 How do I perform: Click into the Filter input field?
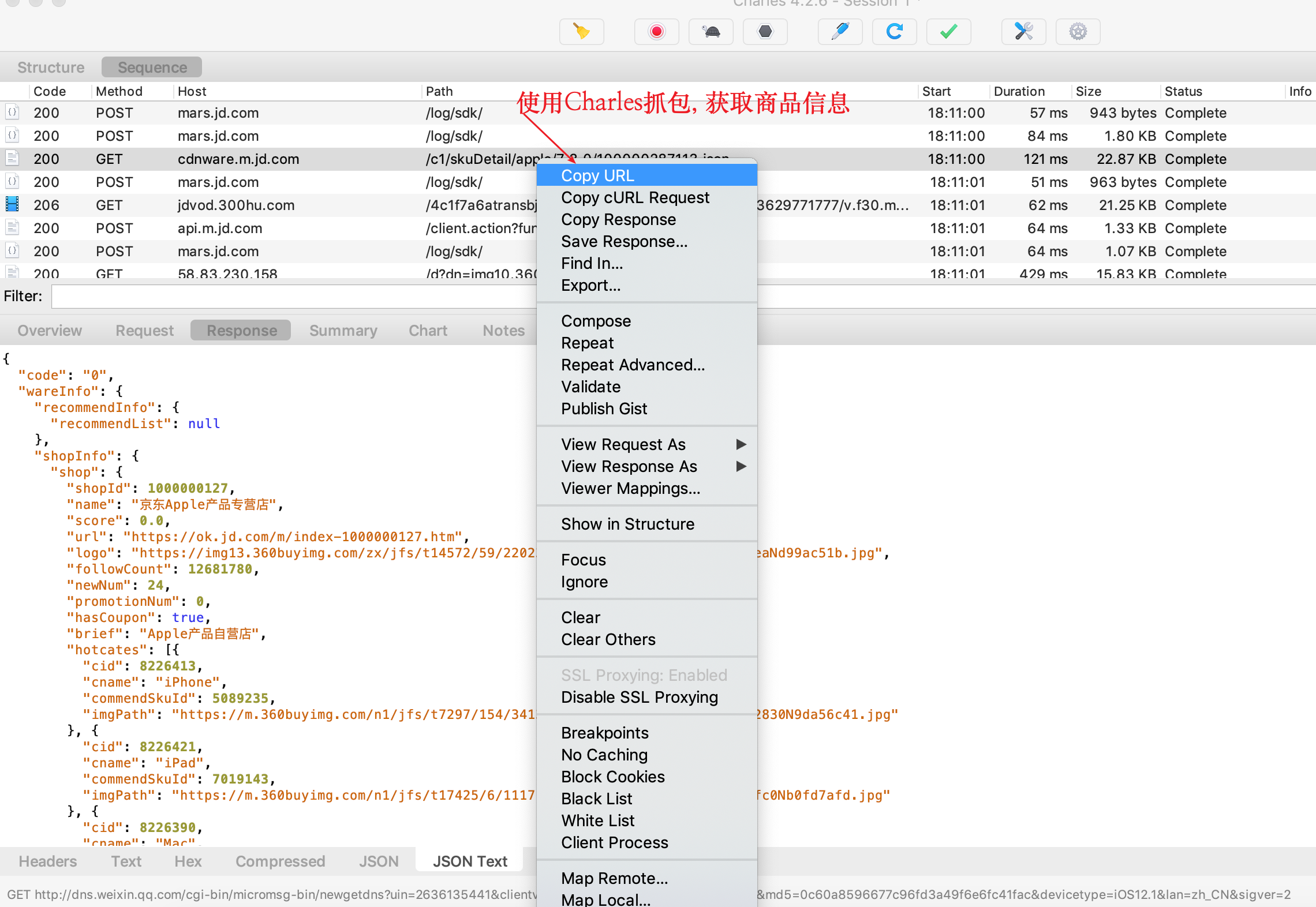pos(683,297)
